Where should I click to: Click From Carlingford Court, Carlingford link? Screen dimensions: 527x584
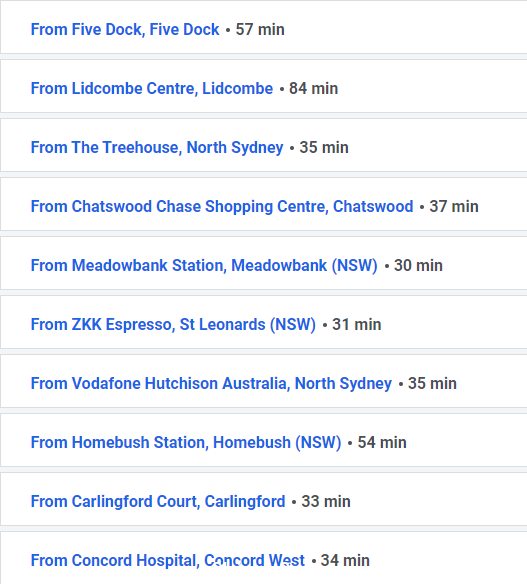(x=158, y=501)
